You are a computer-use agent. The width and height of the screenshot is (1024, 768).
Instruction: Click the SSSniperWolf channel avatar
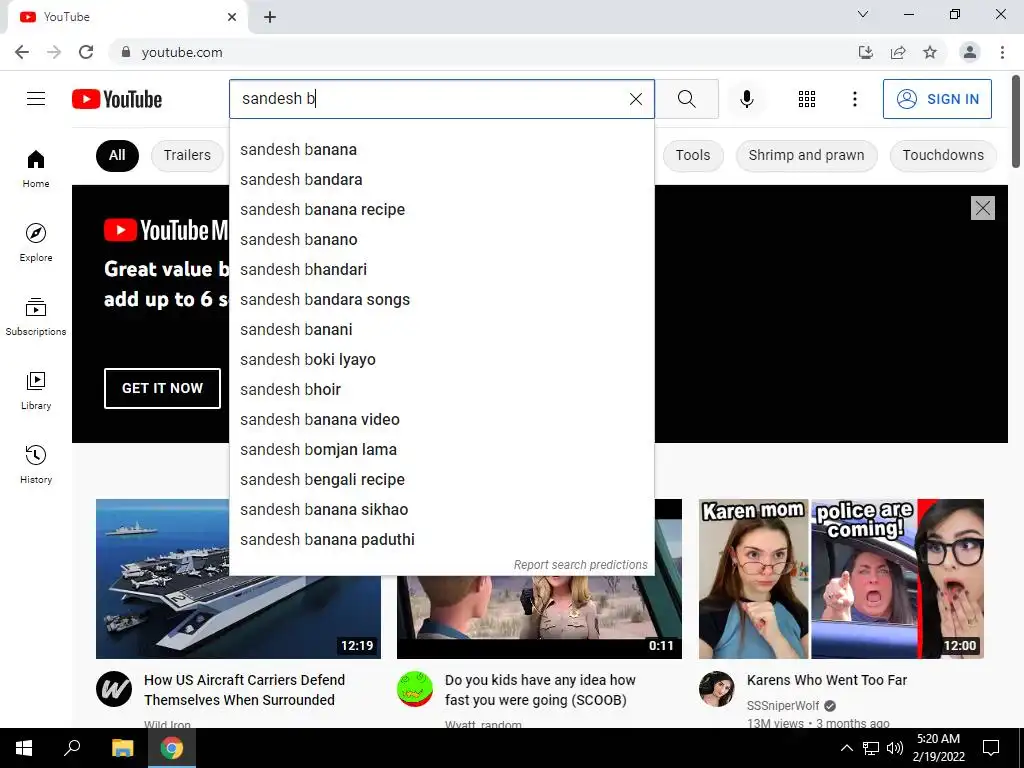point(717,689)
